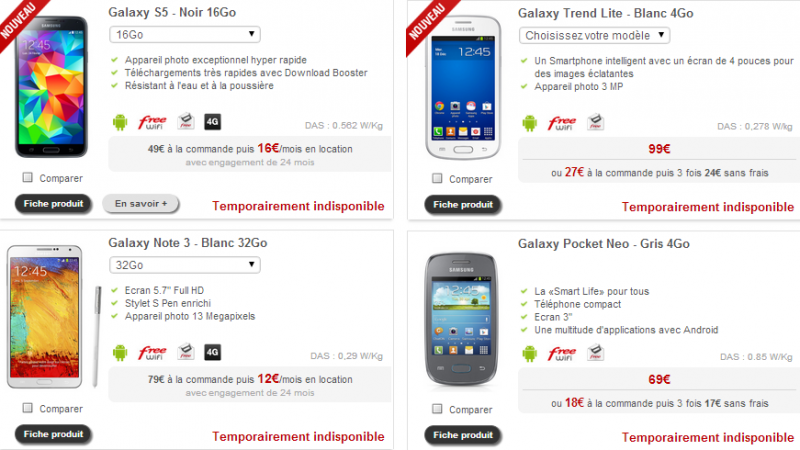Open Fiche produit for Galaxy Pocket Neo
Screen dimensions: 800x450
pos(463,435)
